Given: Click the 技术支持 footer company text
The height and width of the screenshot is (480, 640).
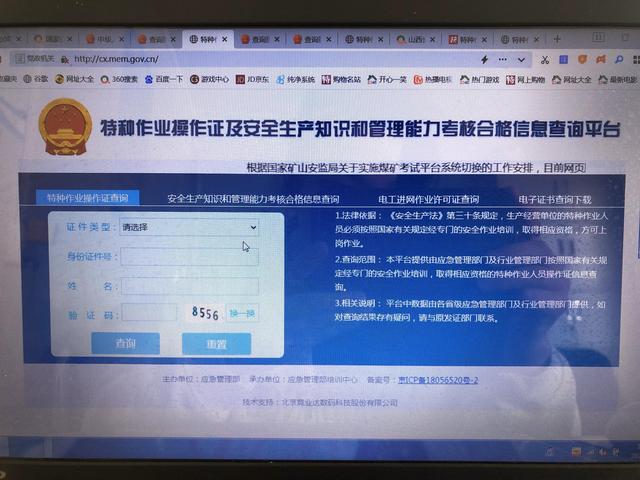Looking at the screenshot, I should (x=320, y=402).
